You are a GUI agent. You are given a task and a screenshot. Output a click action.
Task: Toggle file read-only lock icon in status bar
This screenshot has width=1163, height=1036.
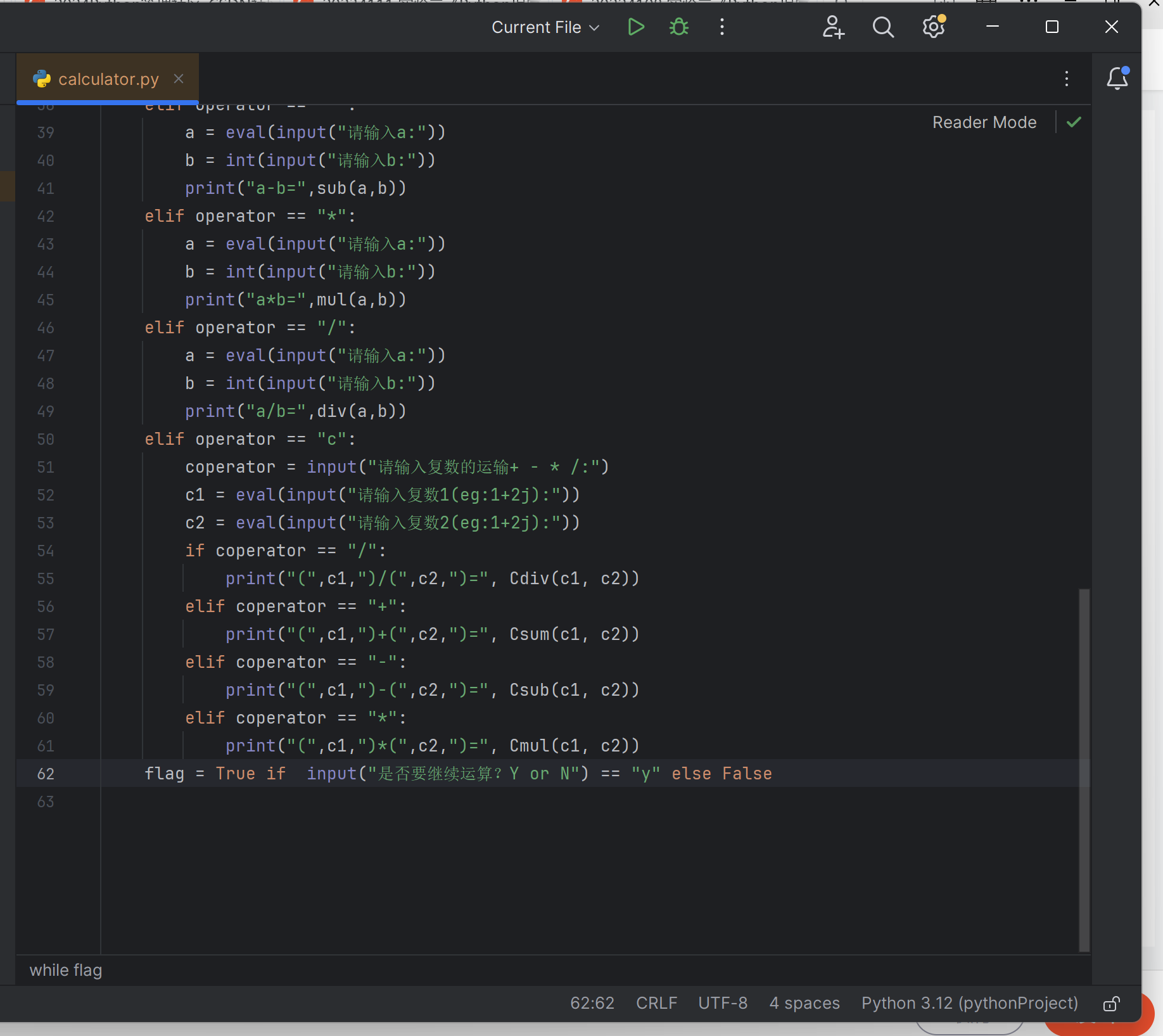point(1112,1004)
